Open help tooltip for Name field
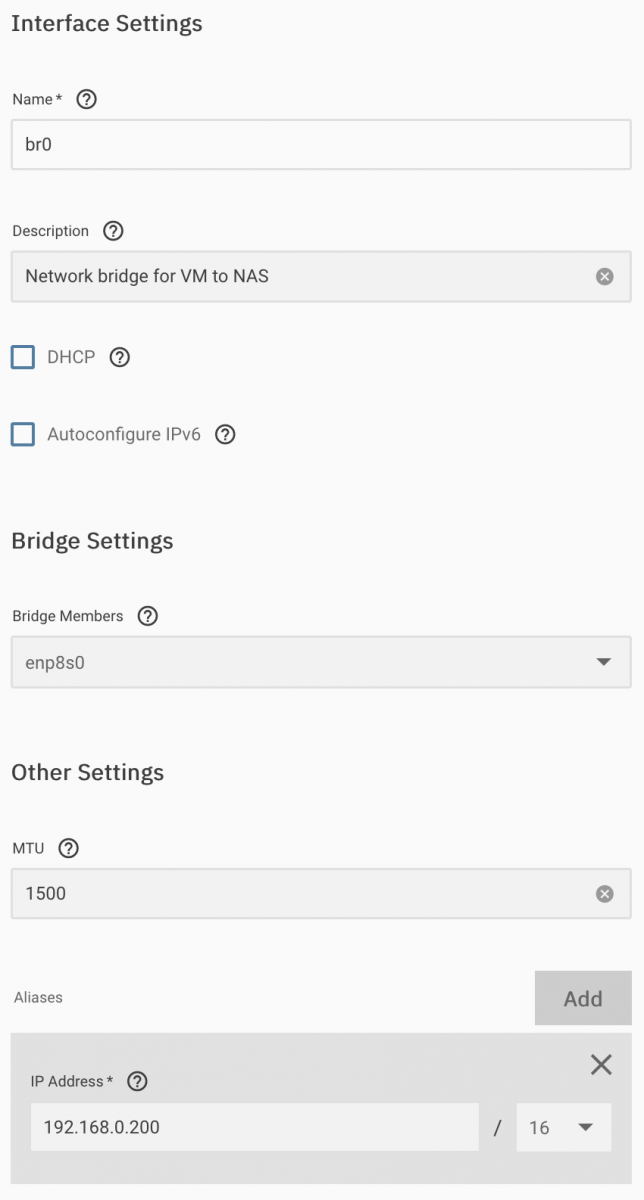The height and width of the screenshot is (1200, 644). [x=87, y=99]
